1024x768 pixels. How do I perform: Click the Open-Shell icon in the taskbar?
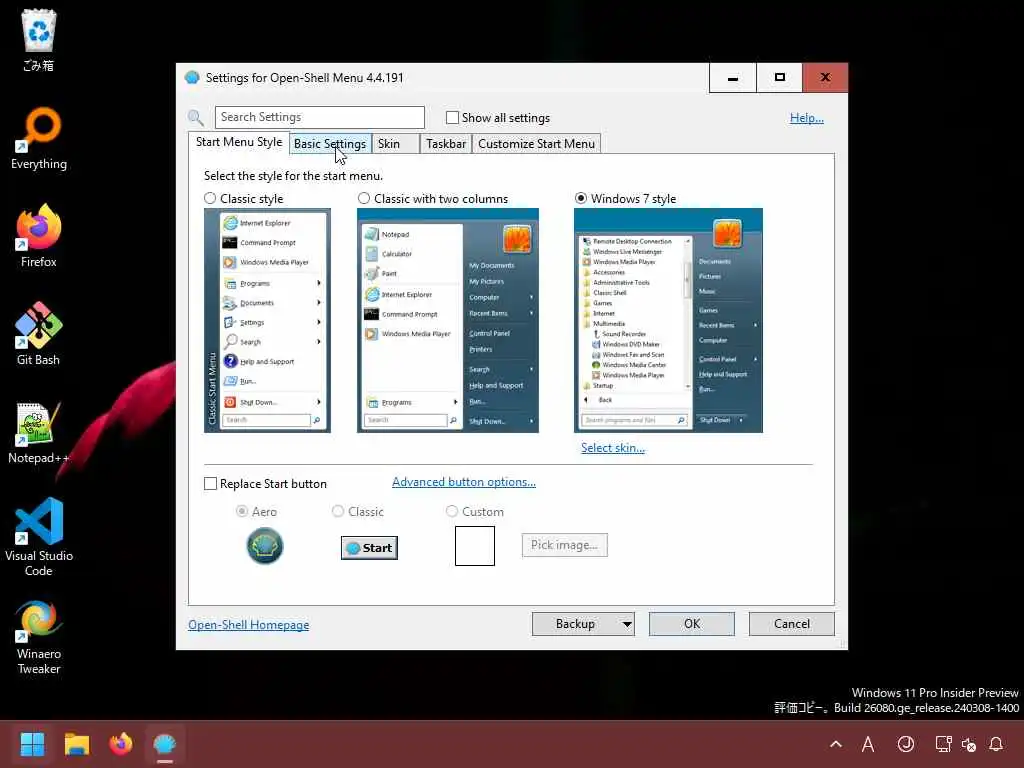click(165, 744)
